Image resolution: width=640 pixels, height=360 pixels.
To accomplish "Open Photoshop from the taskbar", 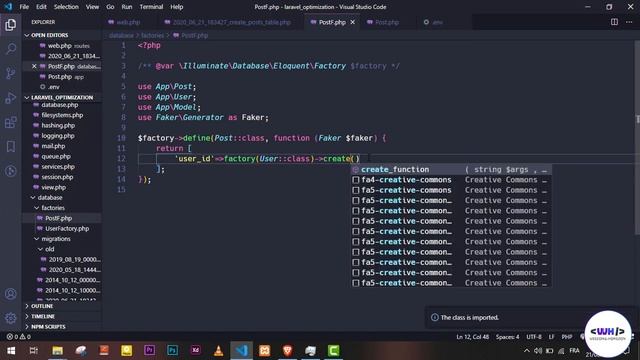I will pyautogui.click(x=172, y=351).
